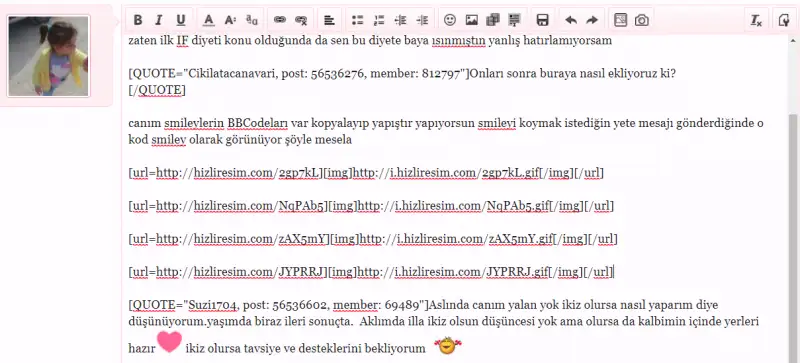Screen dimensions: 800x363
Task: Insert media with the media icon
Action: pyautogui.click(x=493, y=20)
